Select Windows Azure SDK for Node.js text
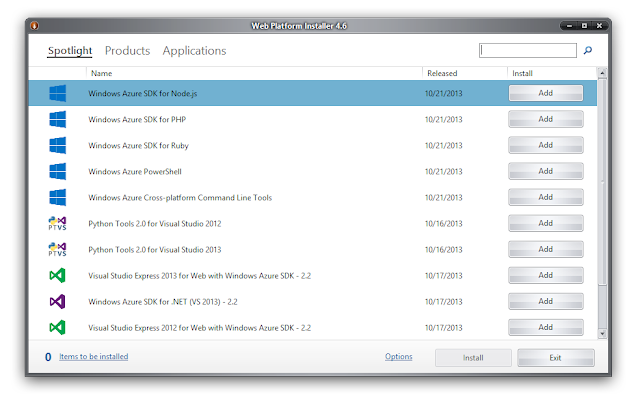Screen dimensions: 640x408 pyautogui.click(x=142, y=93)
